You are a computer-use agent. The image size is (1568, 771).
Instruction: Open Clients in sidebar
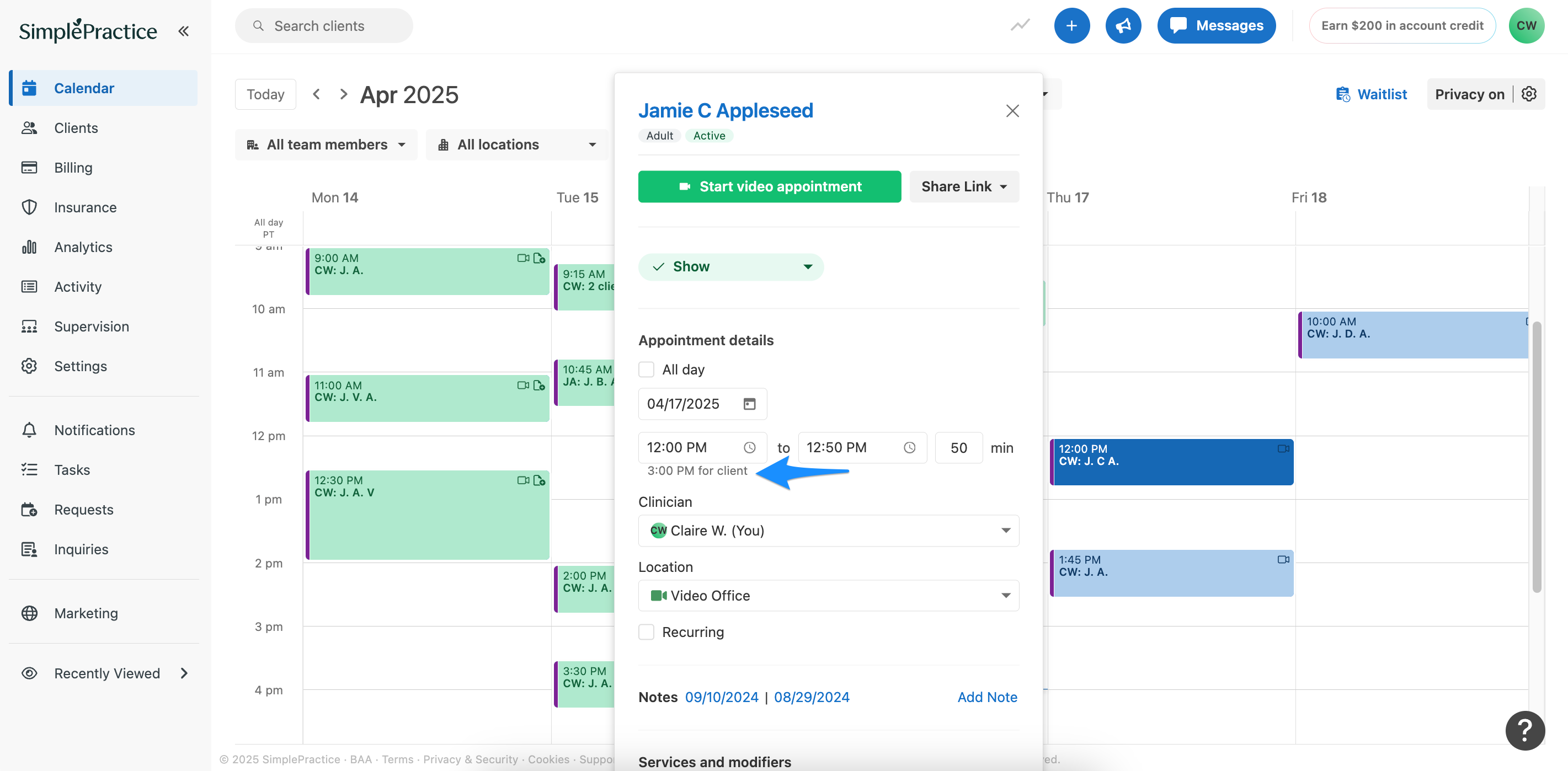pyautogui.click(x=104, y=128)
